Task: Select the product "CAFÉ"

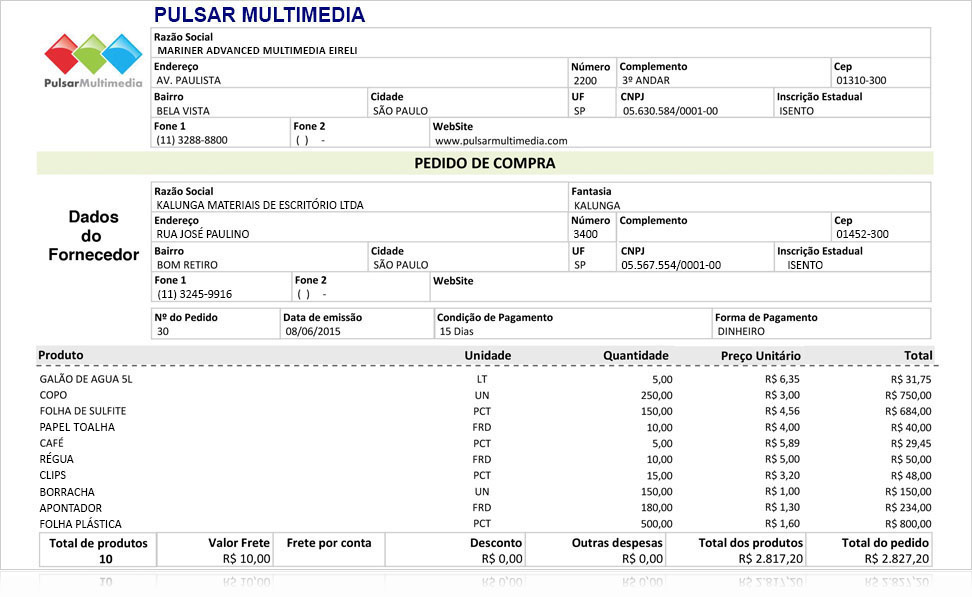Action: pyautogui.click(x=51, y=443)
